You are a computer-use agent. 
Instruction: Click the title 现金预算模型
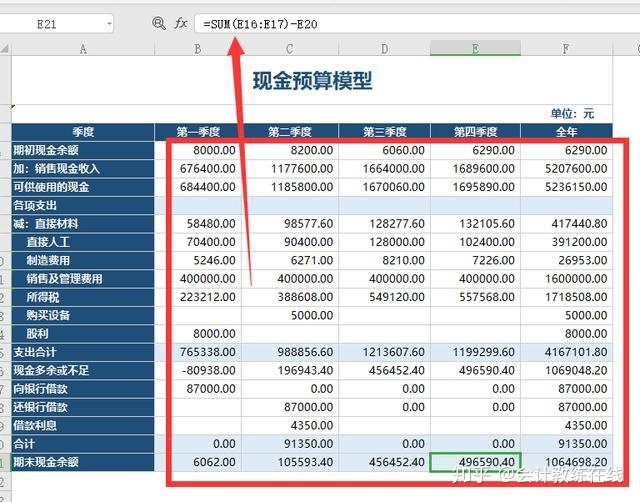click(312, 80)
